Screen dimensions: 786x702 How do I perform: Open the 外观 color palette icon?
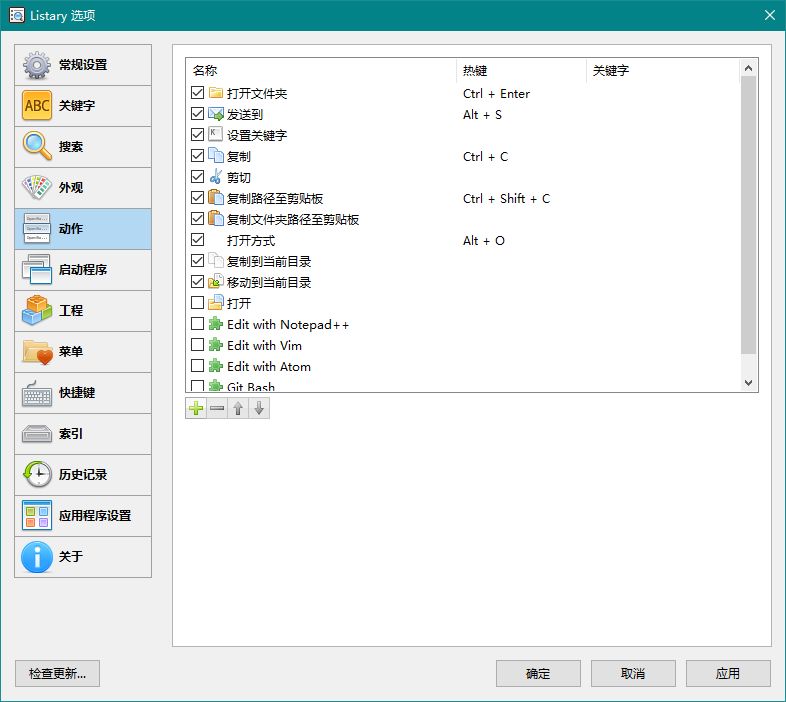pos(37,188)
